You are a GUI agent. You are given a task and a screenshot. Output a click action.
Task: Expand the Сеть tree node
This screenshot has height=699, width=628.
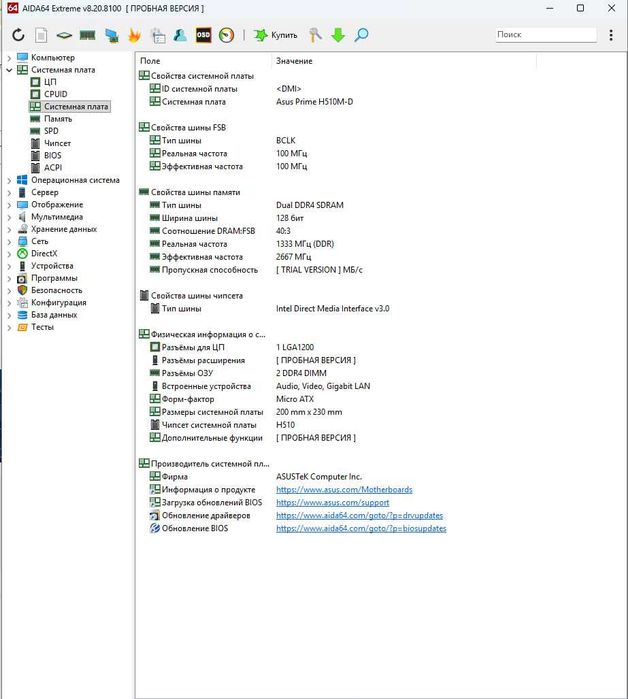coord(9,242)
